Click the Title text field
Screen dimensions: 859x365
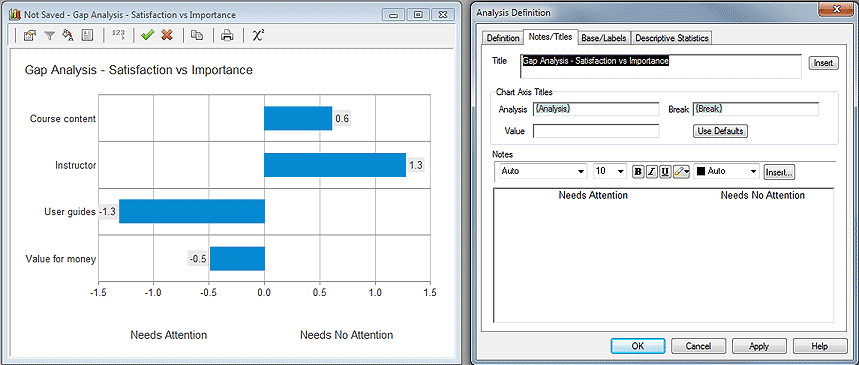661,66
